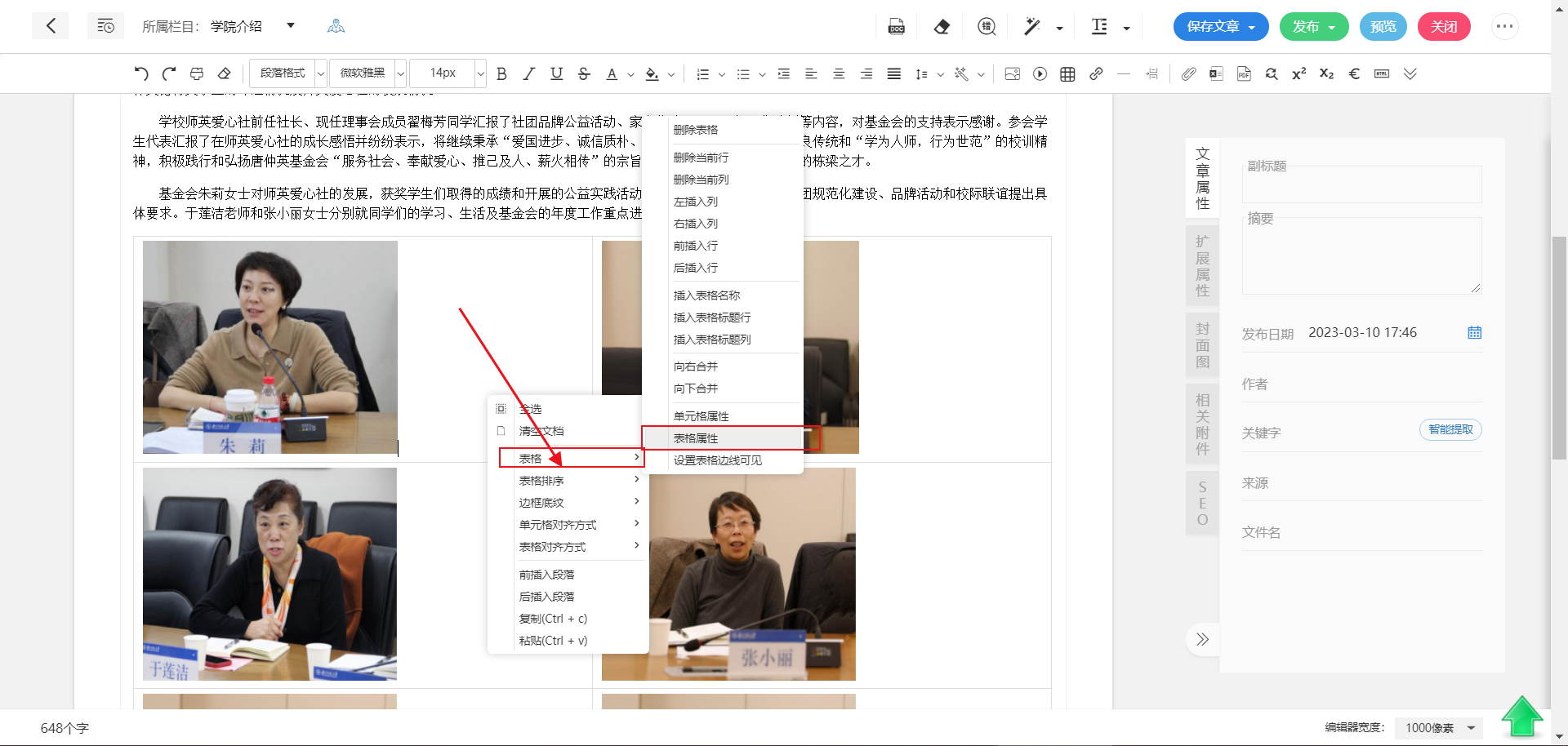
Task: Select 表格属性 in the table submenu
Action: pos(696,438)
